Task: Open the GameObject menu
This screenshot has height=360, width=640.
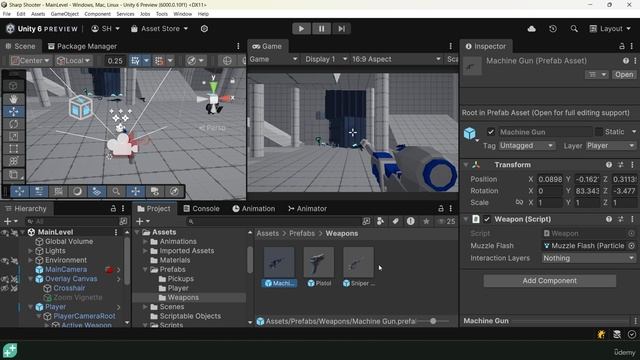Action: 64,14
